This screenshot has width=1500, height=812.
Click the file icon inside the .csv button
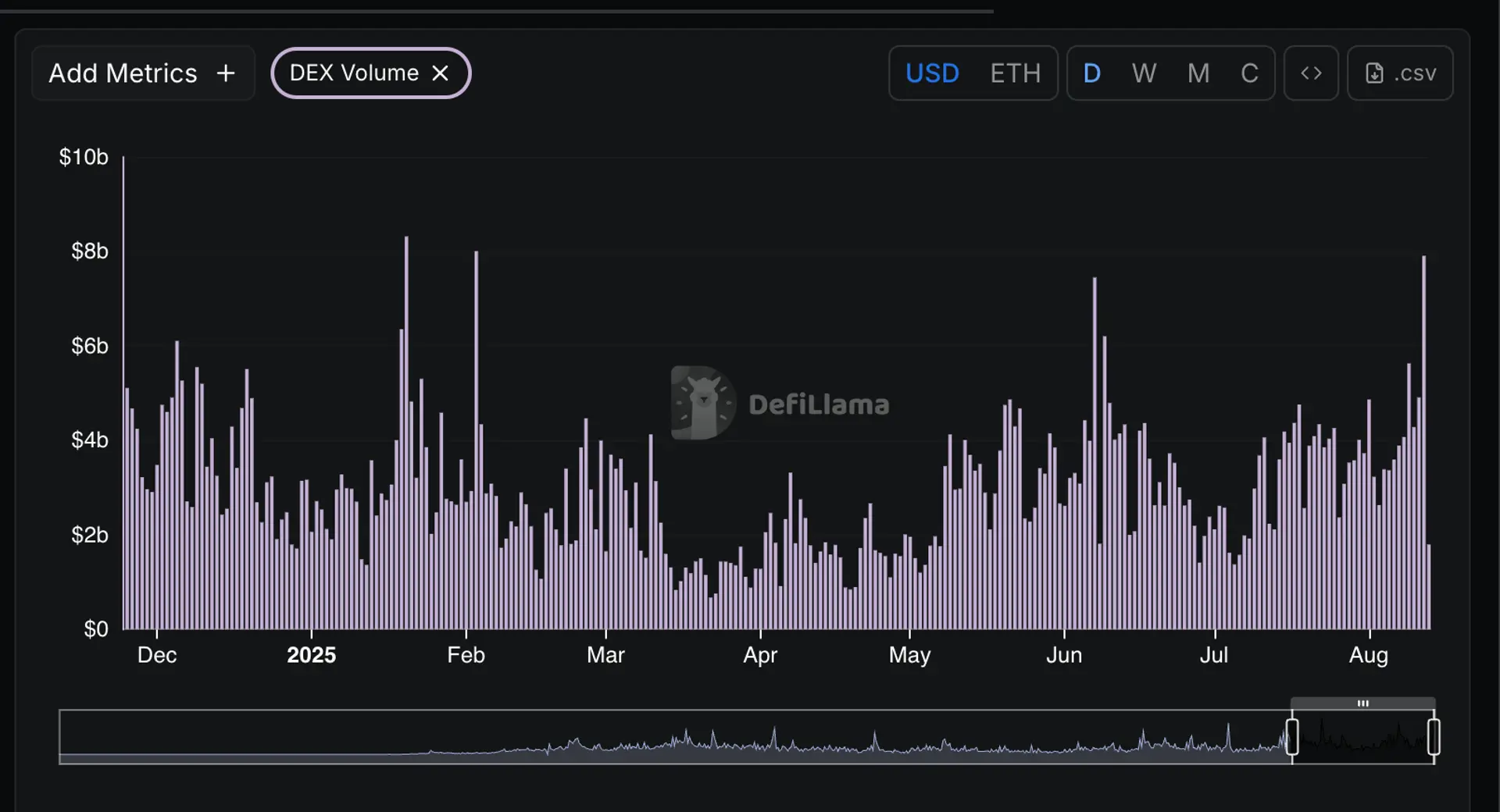click(x=1376, y=73)
